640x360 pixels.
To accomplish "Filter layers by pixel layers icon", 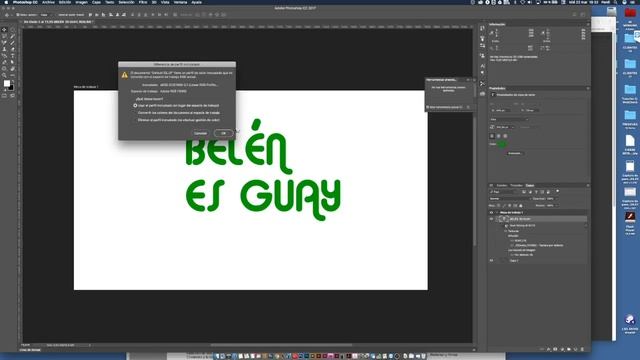I will [524, 192].
